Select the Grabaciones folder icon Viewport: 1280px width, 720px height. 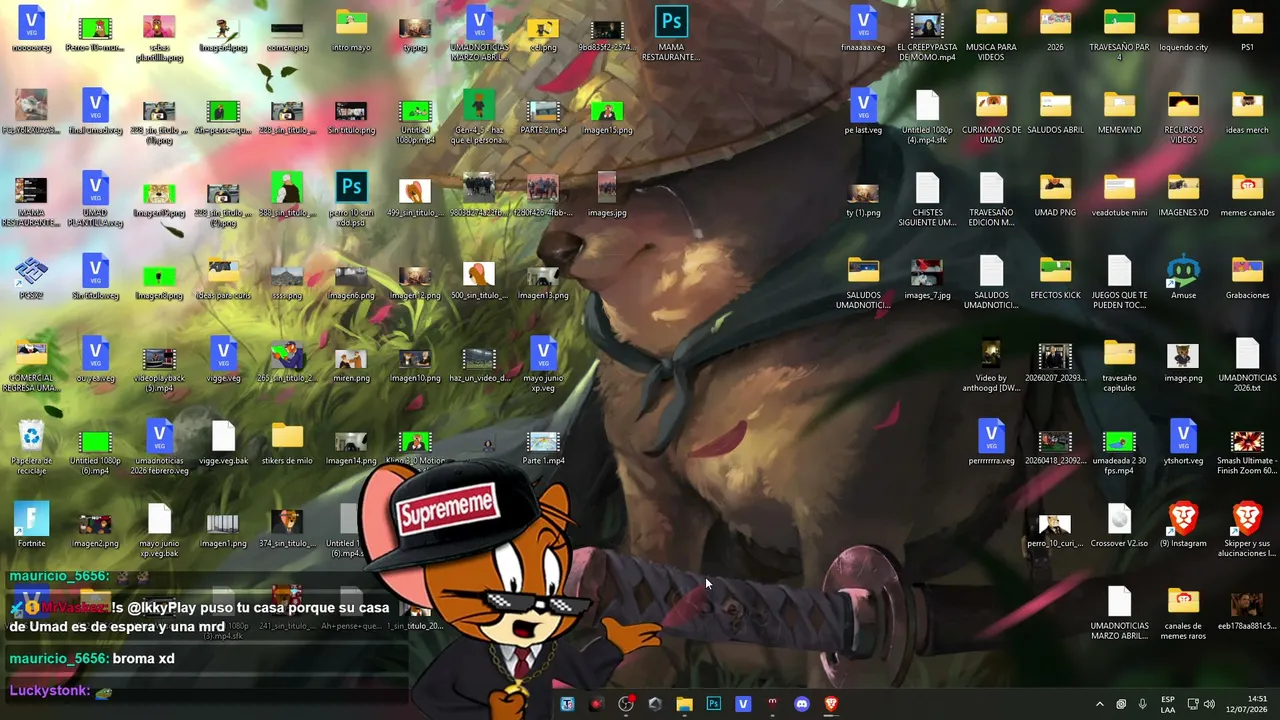pos(1247,277)
